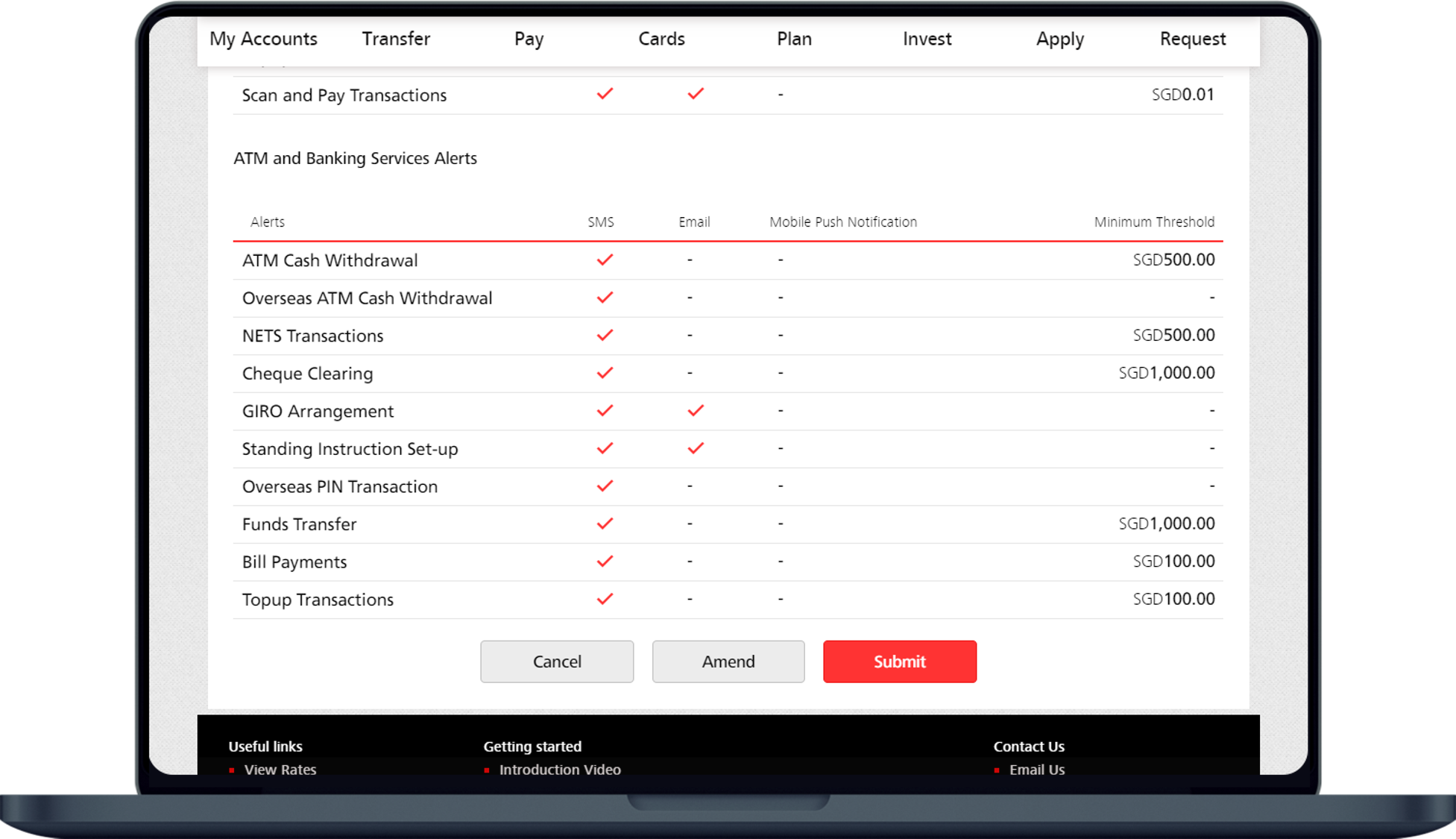Click SMS checkmark for Bill Payments
The image size is (1456, 839).
605,561
